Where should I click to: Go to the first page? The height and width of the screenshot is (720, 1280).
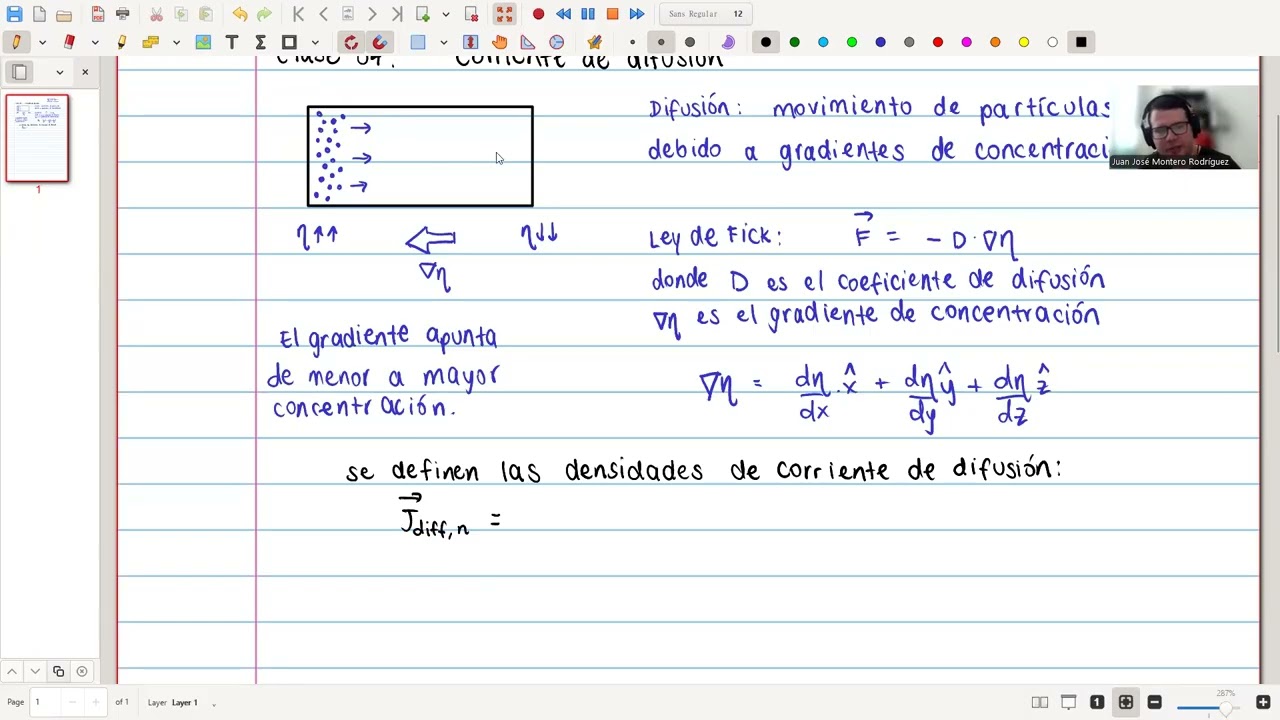coord(298,14)
